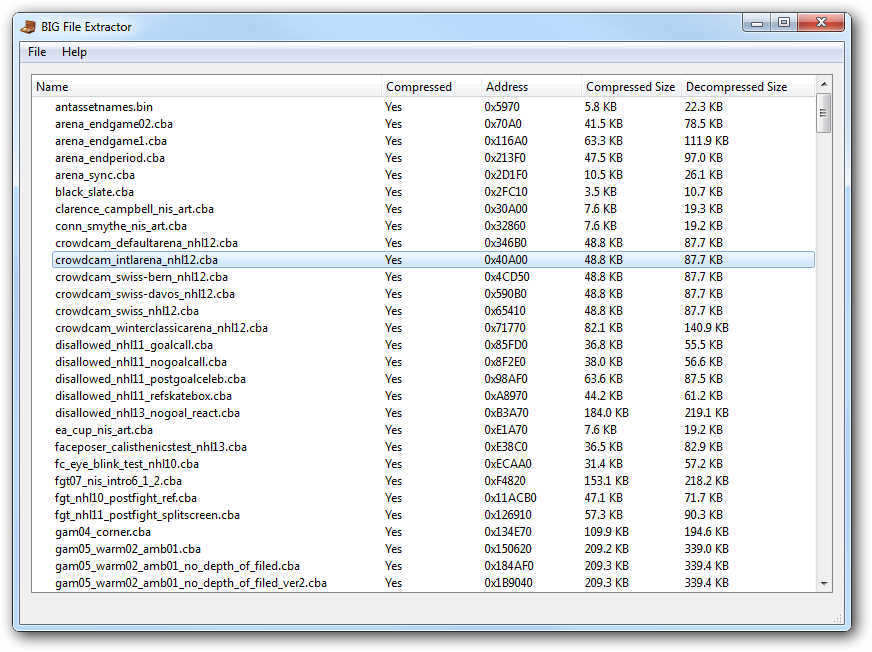The image size is (872, 652).
Task: Open the Help menu
Action: [74, 52]
